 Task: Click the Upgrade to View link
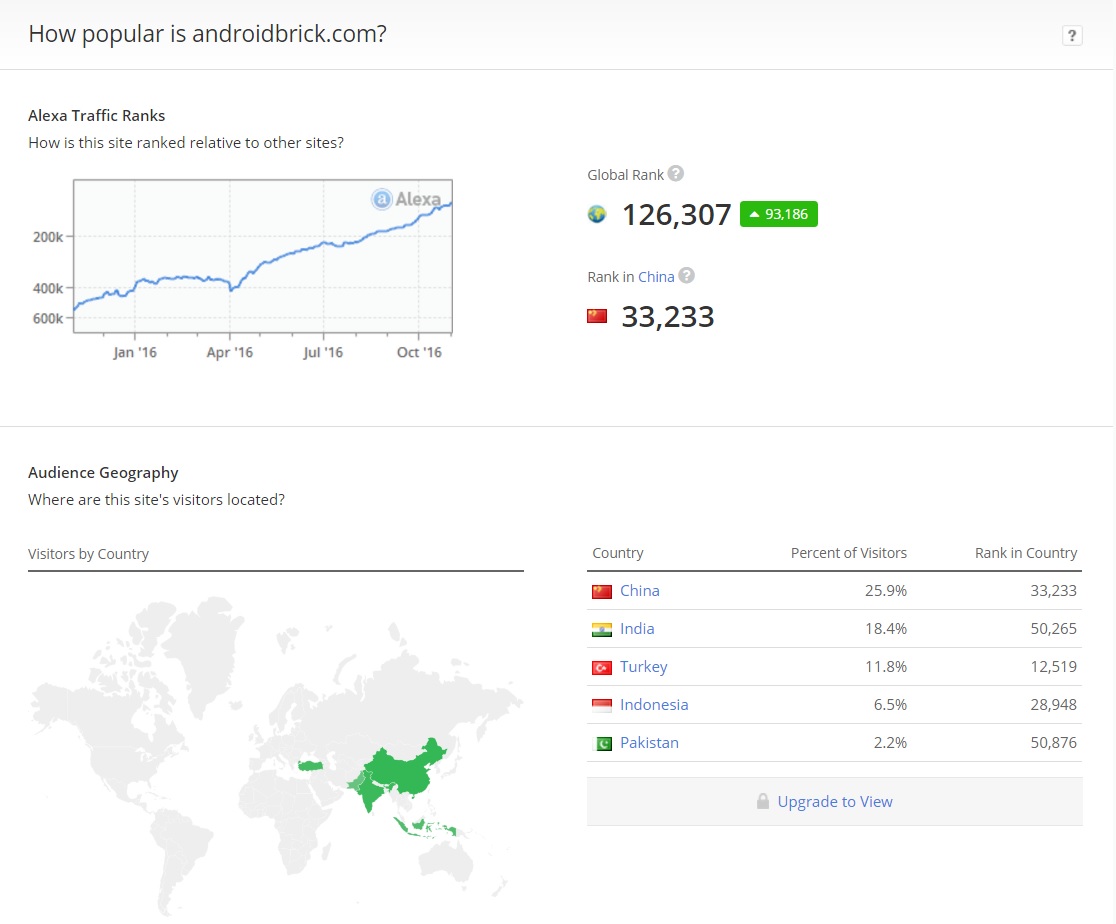[x=835, y=802]
